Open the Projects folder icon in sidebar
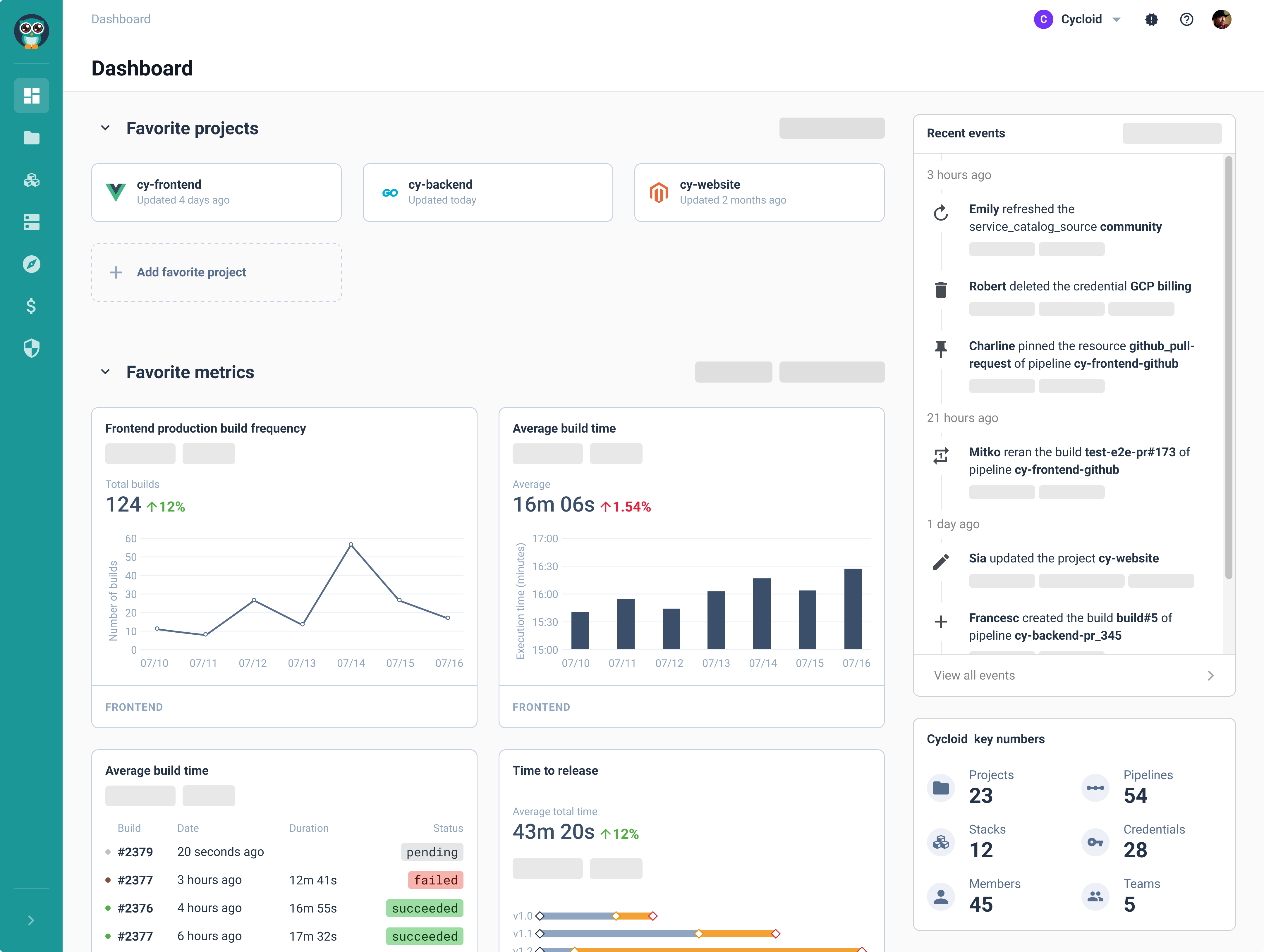The height and width of the screenshot is (952, 1264). [31, 138]
